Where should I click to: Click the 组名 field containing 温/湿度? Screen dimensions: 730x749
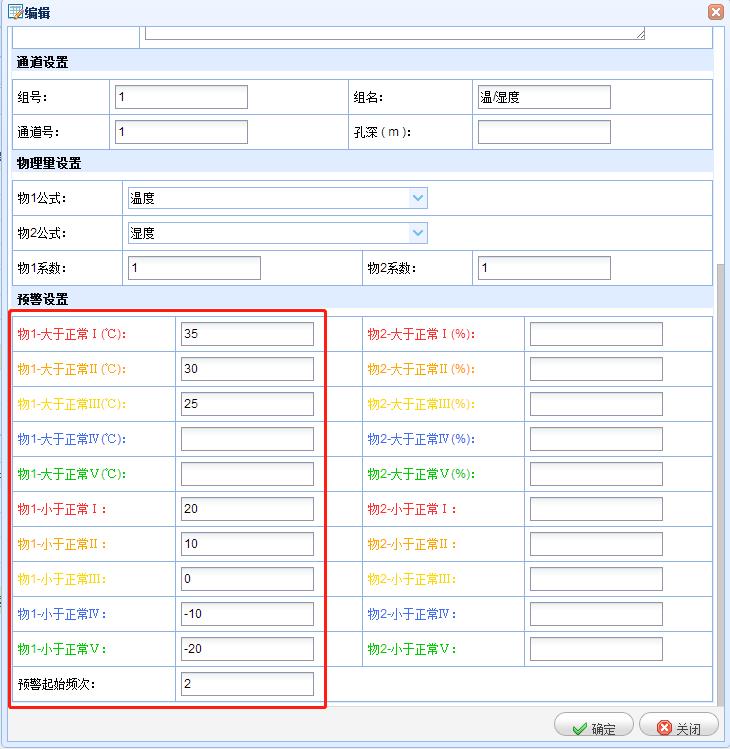point(544,97)
